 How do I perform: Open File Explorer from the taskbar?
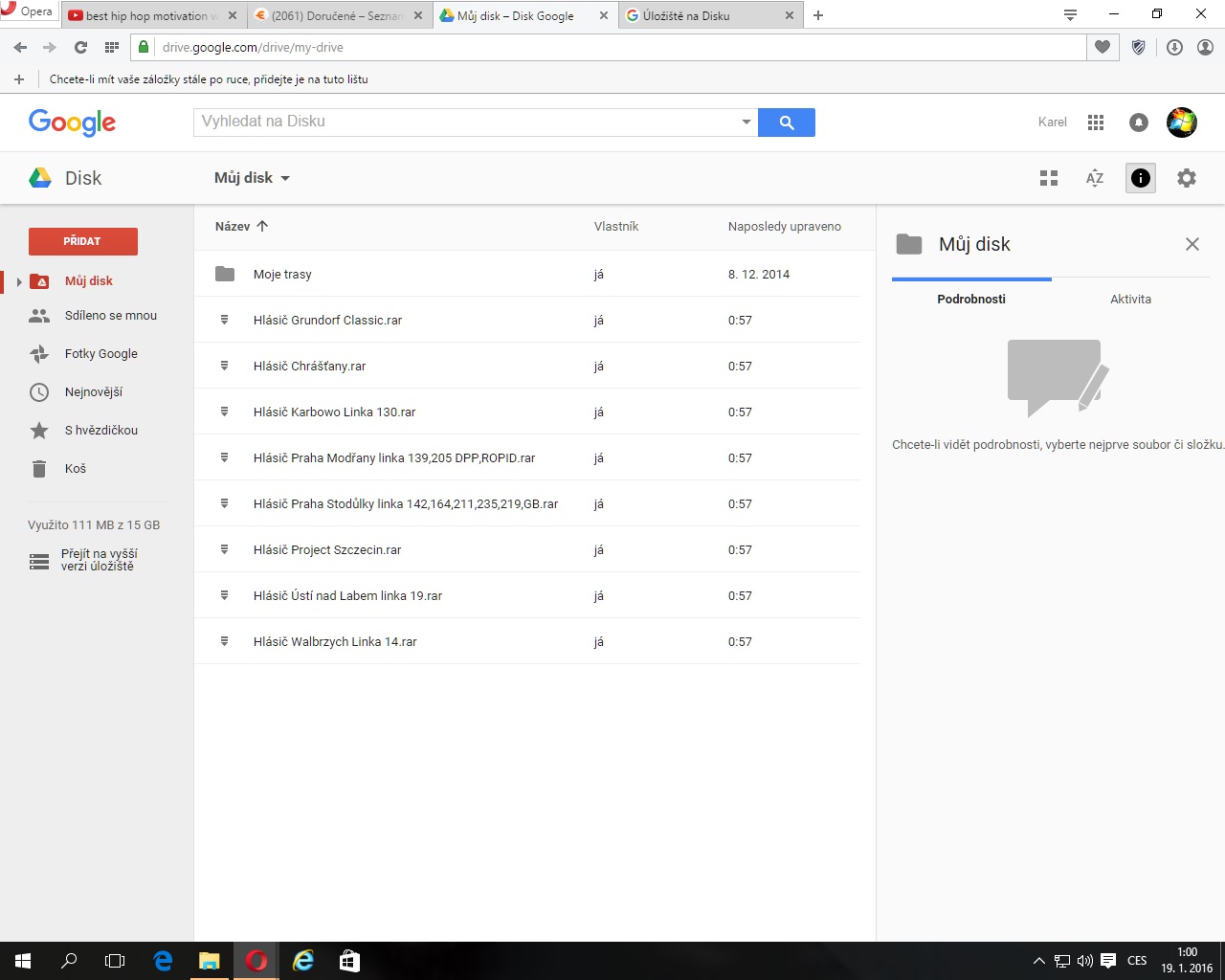(209, 961)
